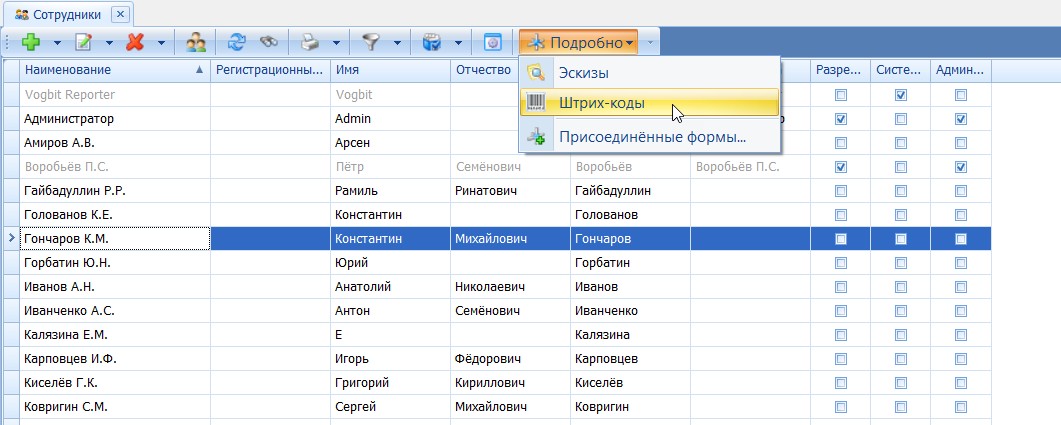Select the Карповцев И.Ф. name cell

click(115, 359)
